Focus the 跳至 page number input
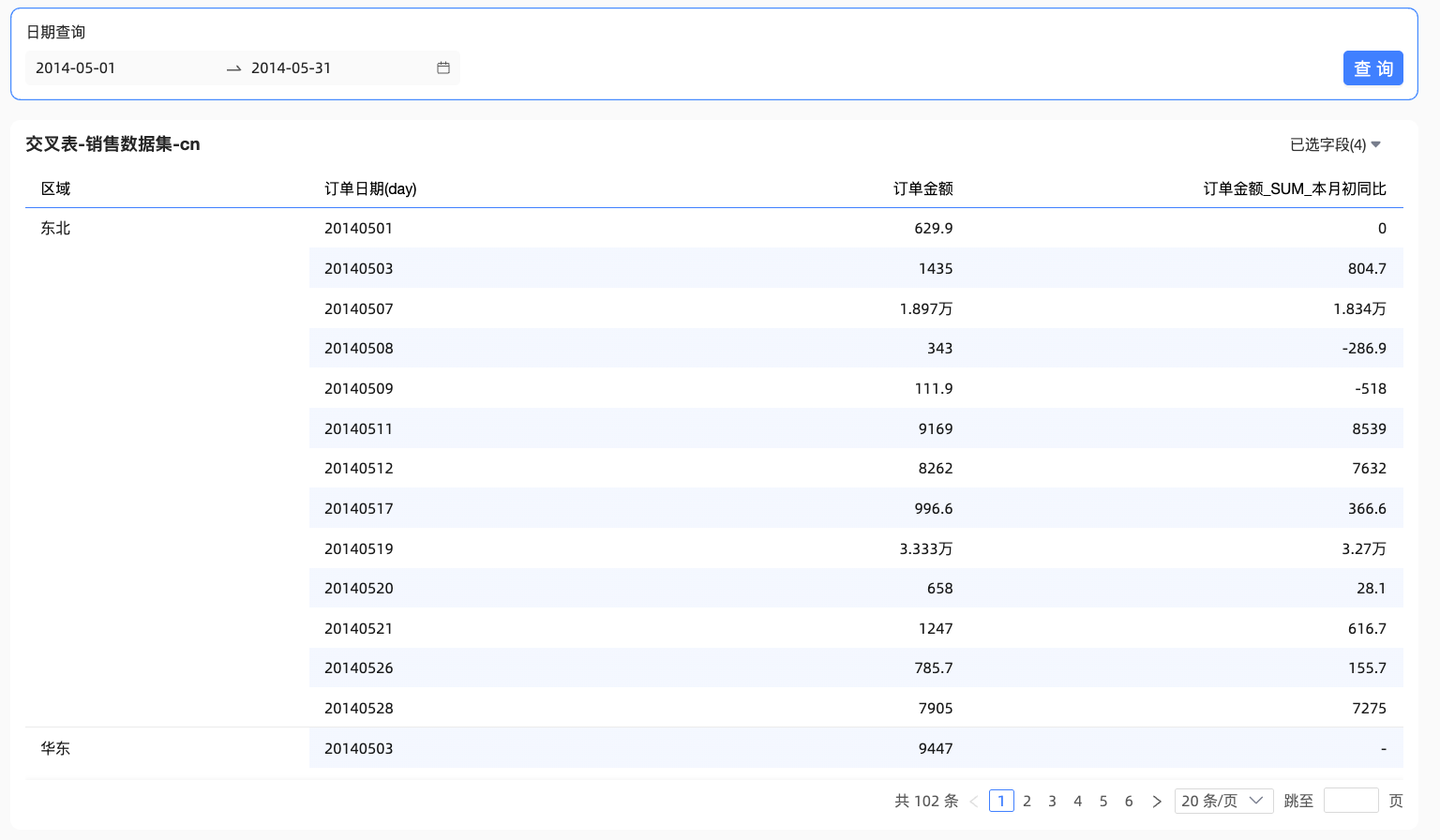The height and width of the screenshot is (840, 1440). [1351, 801]
